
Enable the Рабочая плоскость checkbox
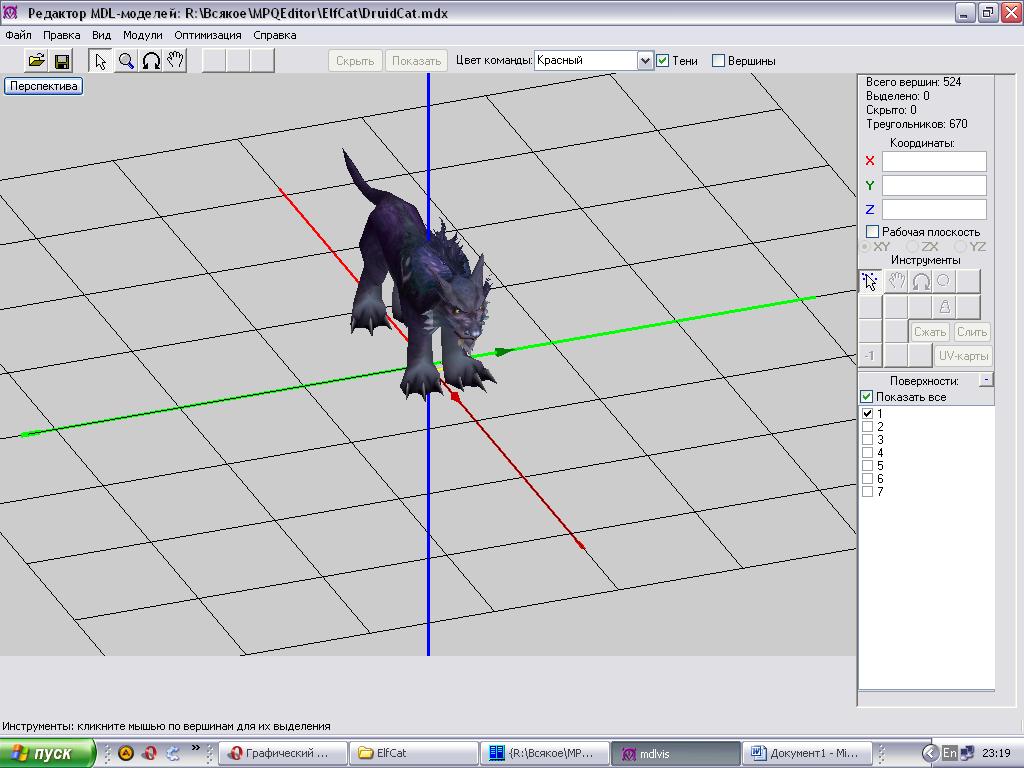tap(872, 231)
